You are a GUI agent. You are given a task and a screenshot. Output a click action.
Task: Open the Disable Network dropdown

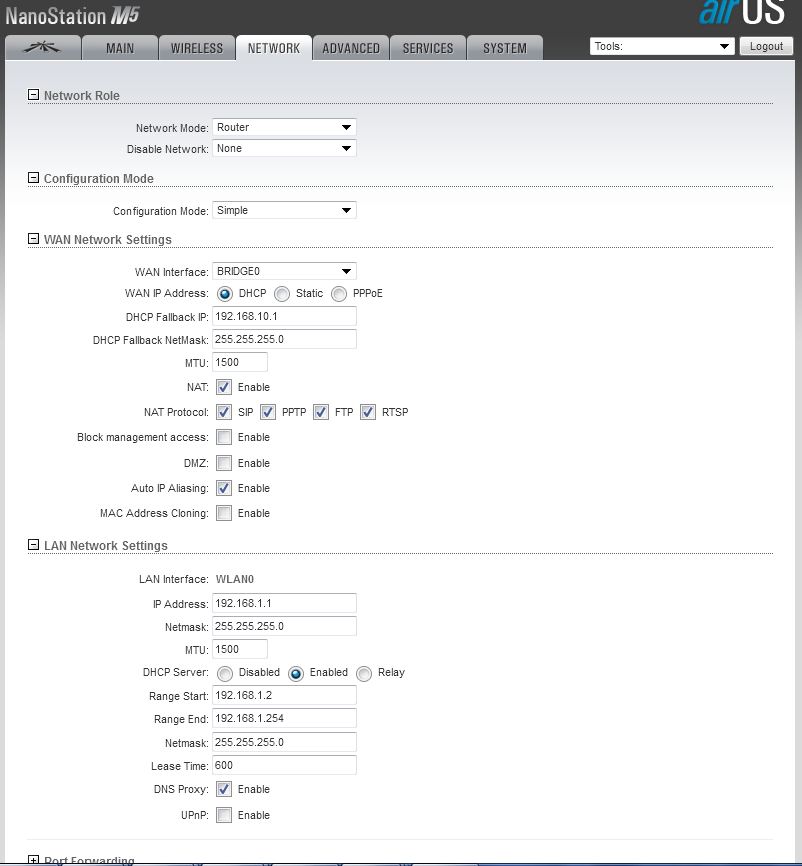pos(284,148)
